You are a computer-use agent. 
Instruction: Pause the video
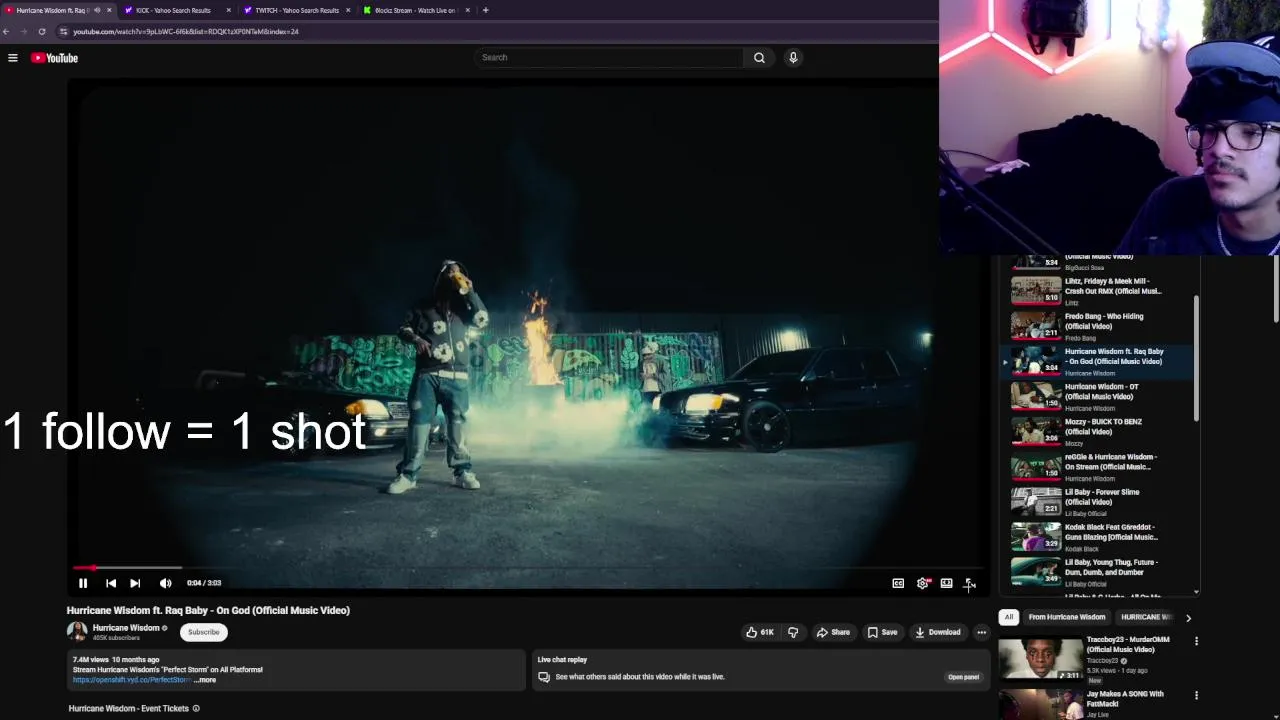pyautogui.click(x=83, y=583)
